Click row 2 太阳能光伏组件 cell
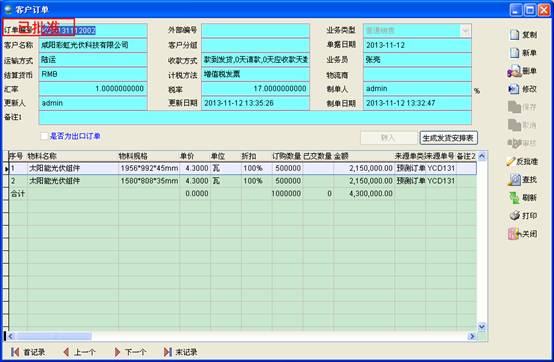 tap(72, 181)
